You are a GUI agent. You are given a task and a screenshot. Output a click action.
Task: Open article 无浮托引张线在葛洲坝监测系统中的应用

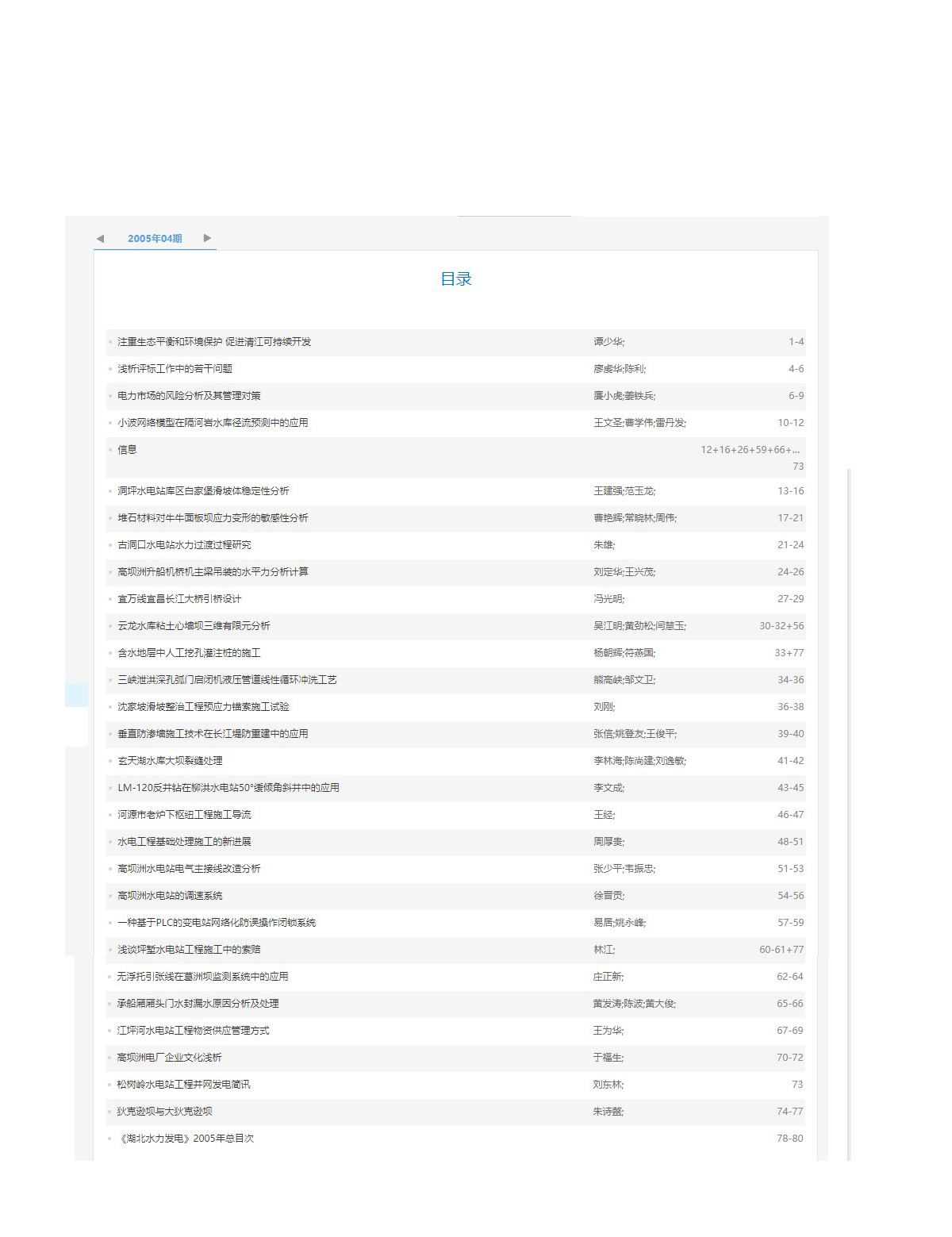coord(202,977)
